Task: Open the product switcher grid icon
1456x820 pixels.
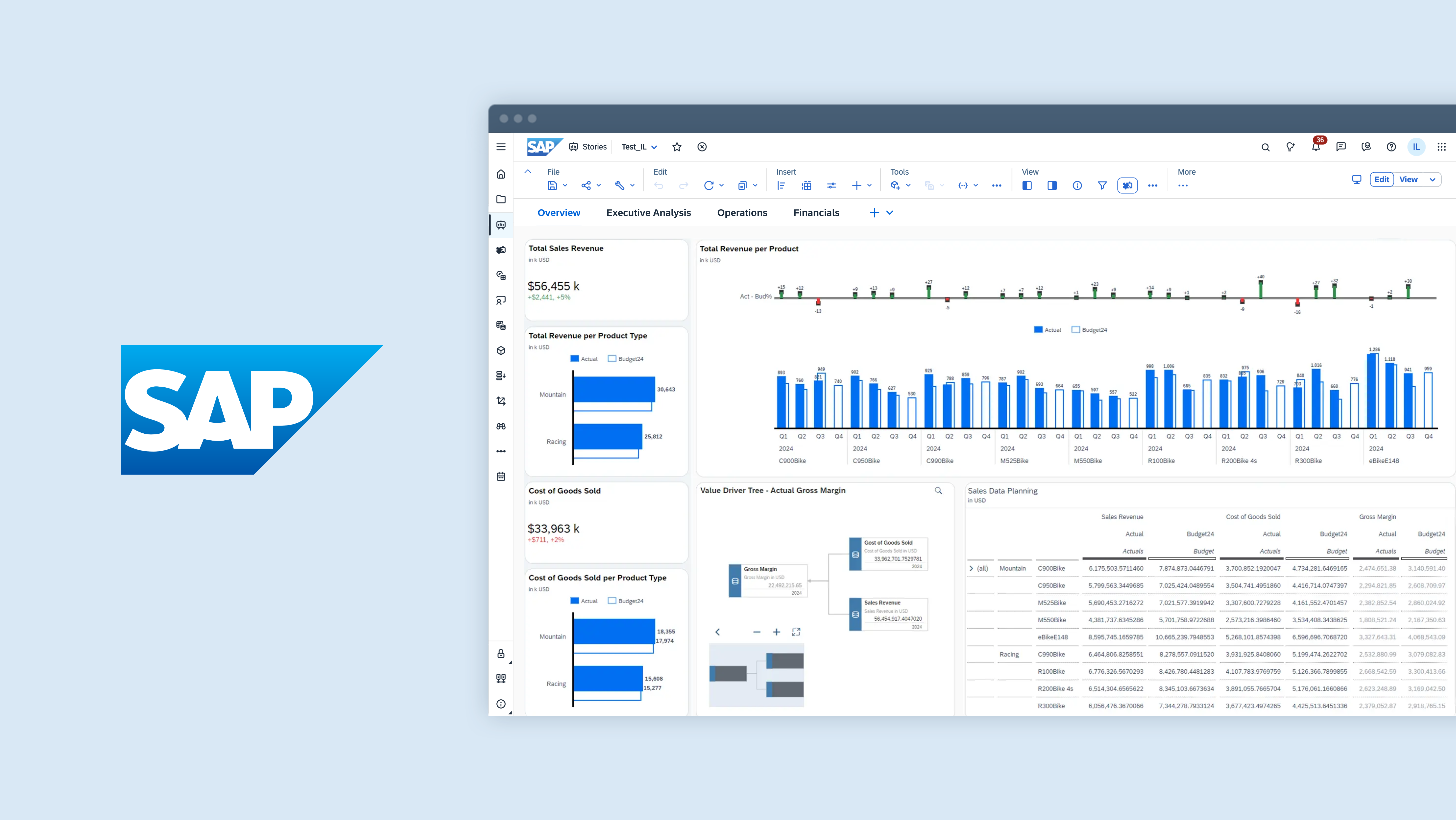Action: tap(1441, 147)
